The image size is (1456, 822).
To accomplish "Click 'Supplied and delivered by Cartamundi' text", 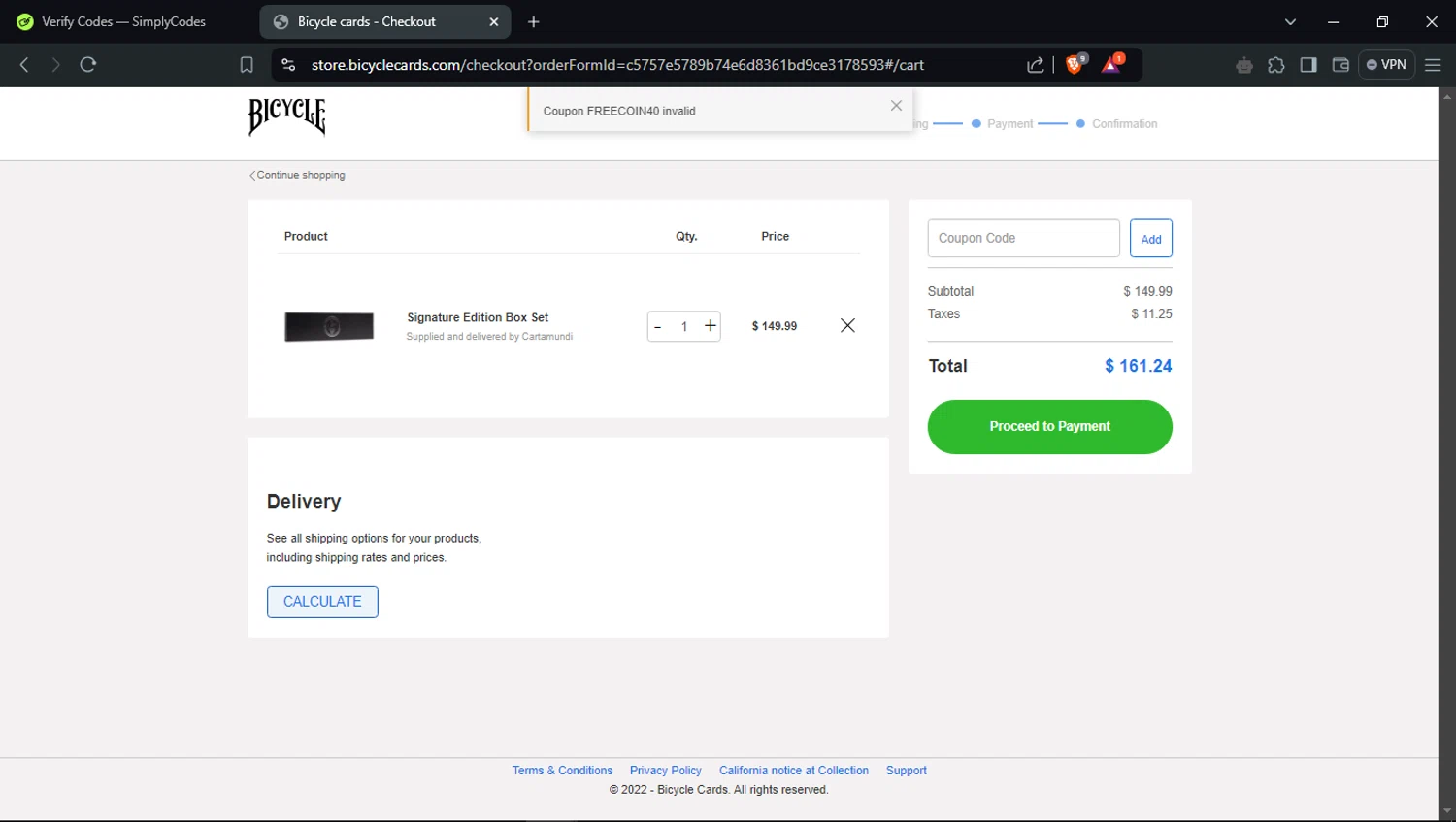I will tap(489, 337).
